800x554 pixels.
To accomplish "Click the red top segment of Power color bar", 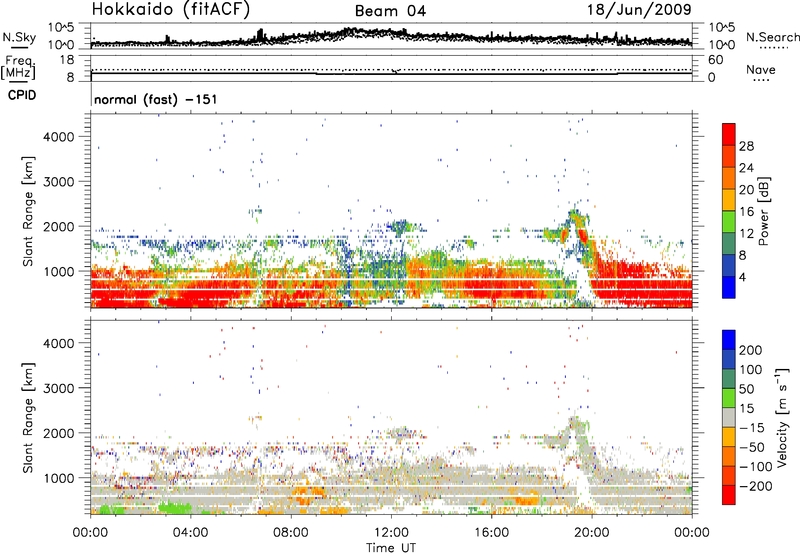I will [729, 134].
